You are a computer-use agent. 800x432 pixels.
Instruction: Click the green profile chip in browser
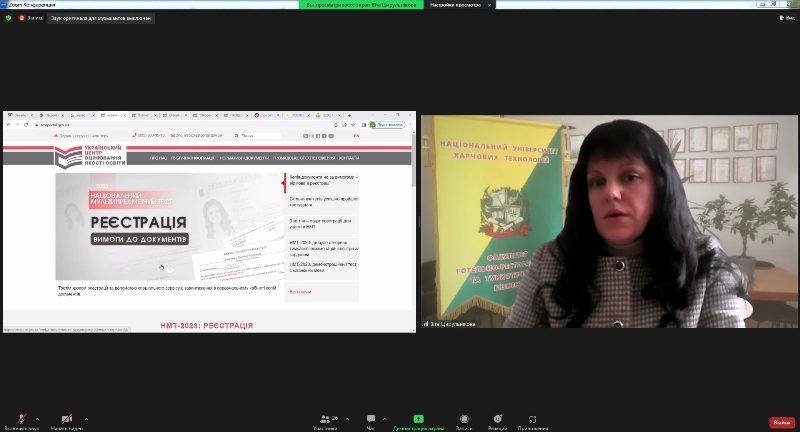[387, 124]
